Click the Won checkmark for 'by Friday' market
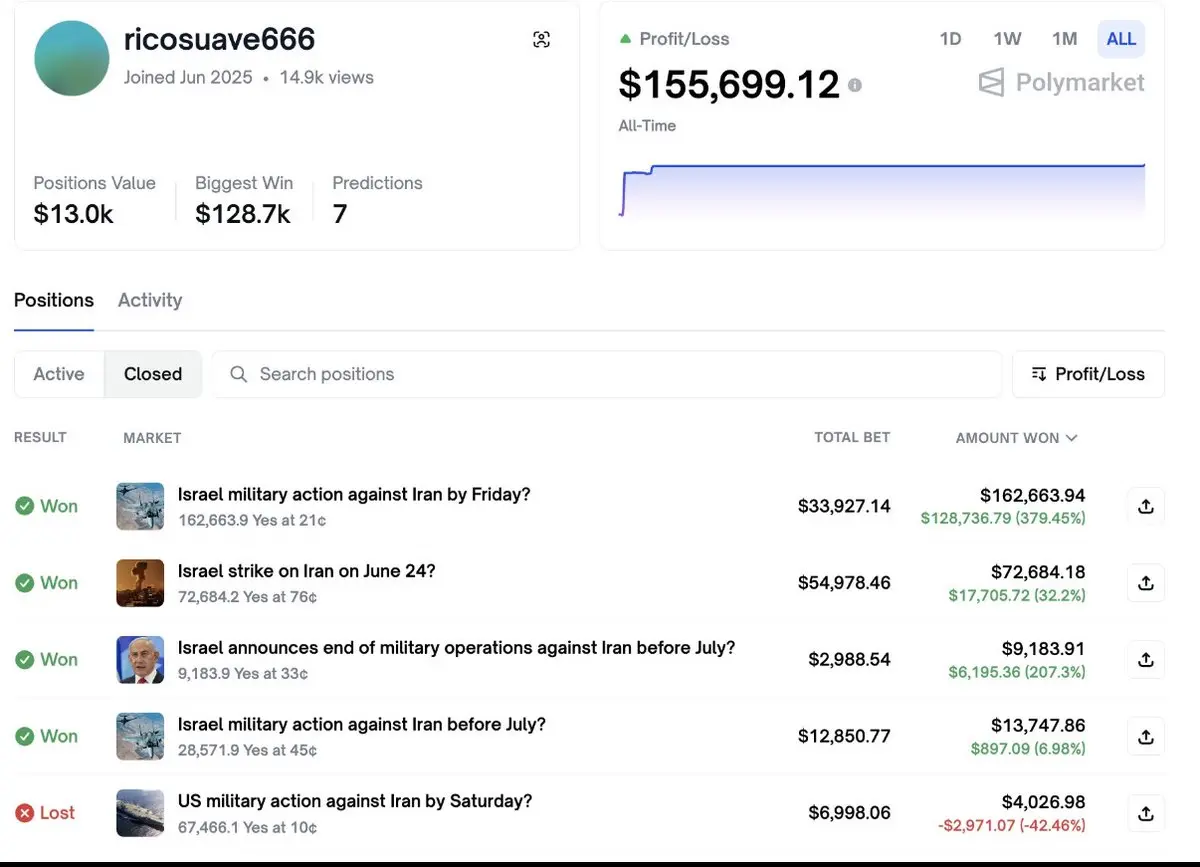Screen dimensions: 1200x867 pyautogui.click(x=24, y=506)
